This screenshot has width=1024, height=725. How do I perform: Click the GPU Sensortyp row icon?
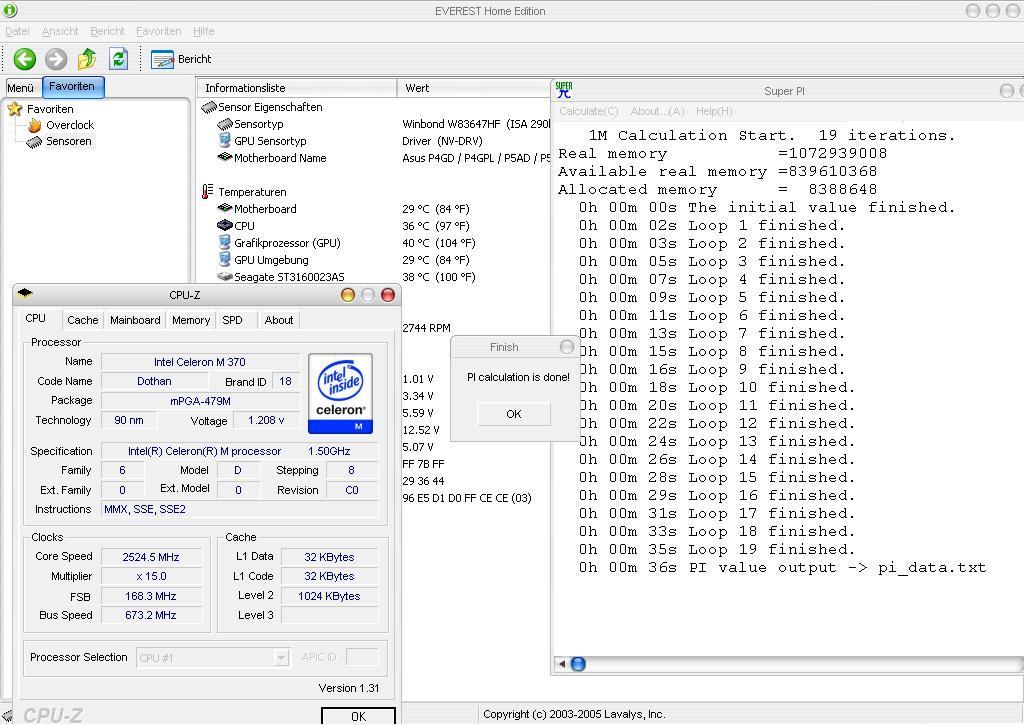click(x=225, y=140)
